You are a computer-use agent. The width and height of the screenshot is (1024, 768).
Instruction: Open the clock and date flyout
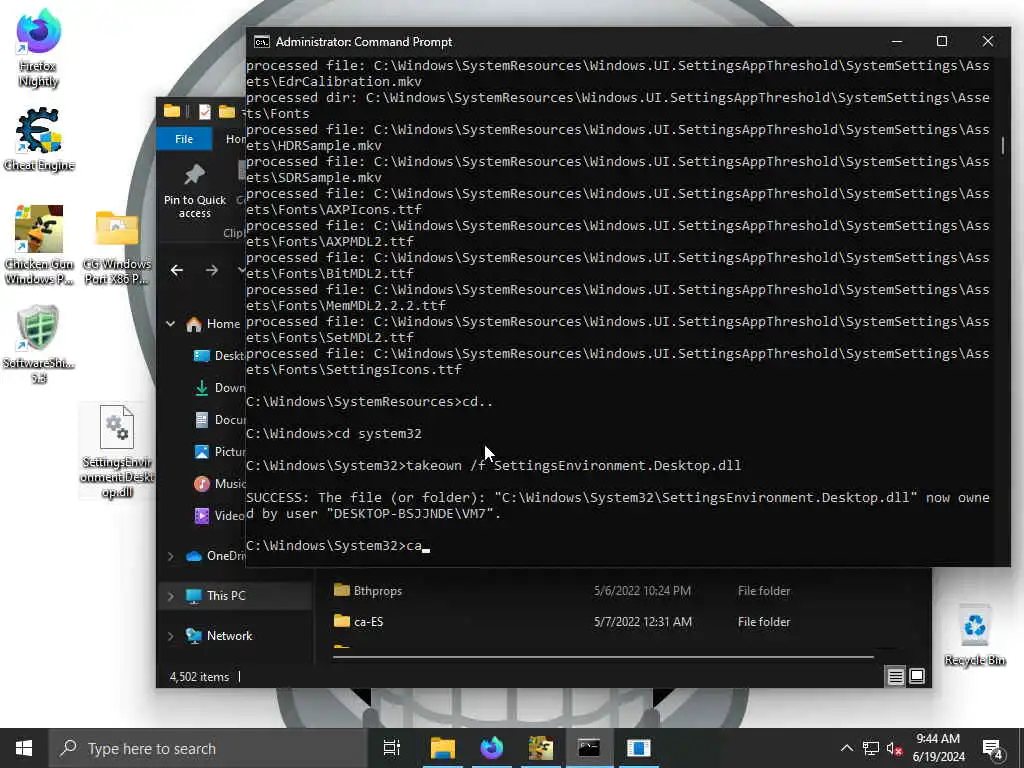(x=938, y=748)
